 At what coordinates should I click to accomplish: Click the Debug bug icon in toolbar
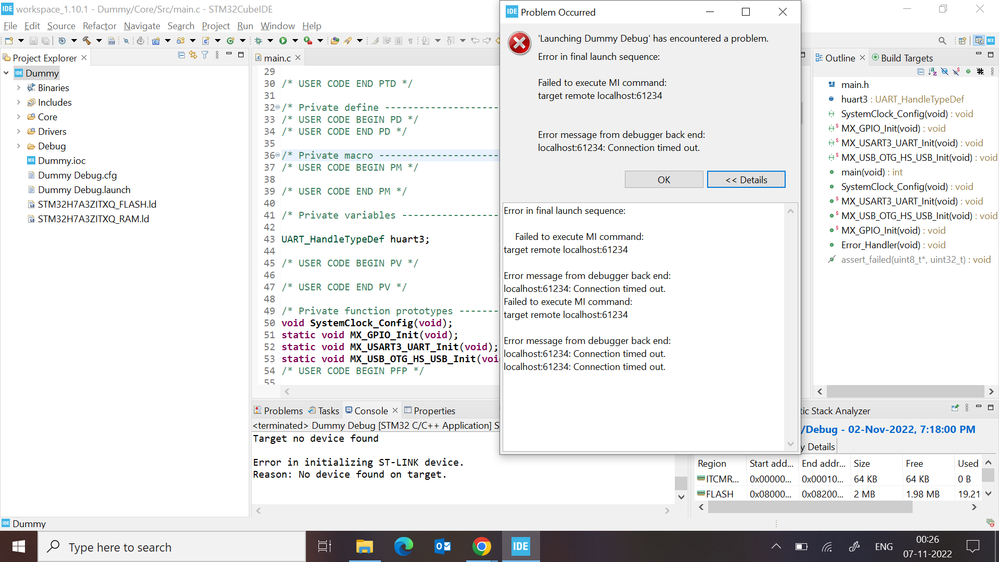click(x=258, y=41)
